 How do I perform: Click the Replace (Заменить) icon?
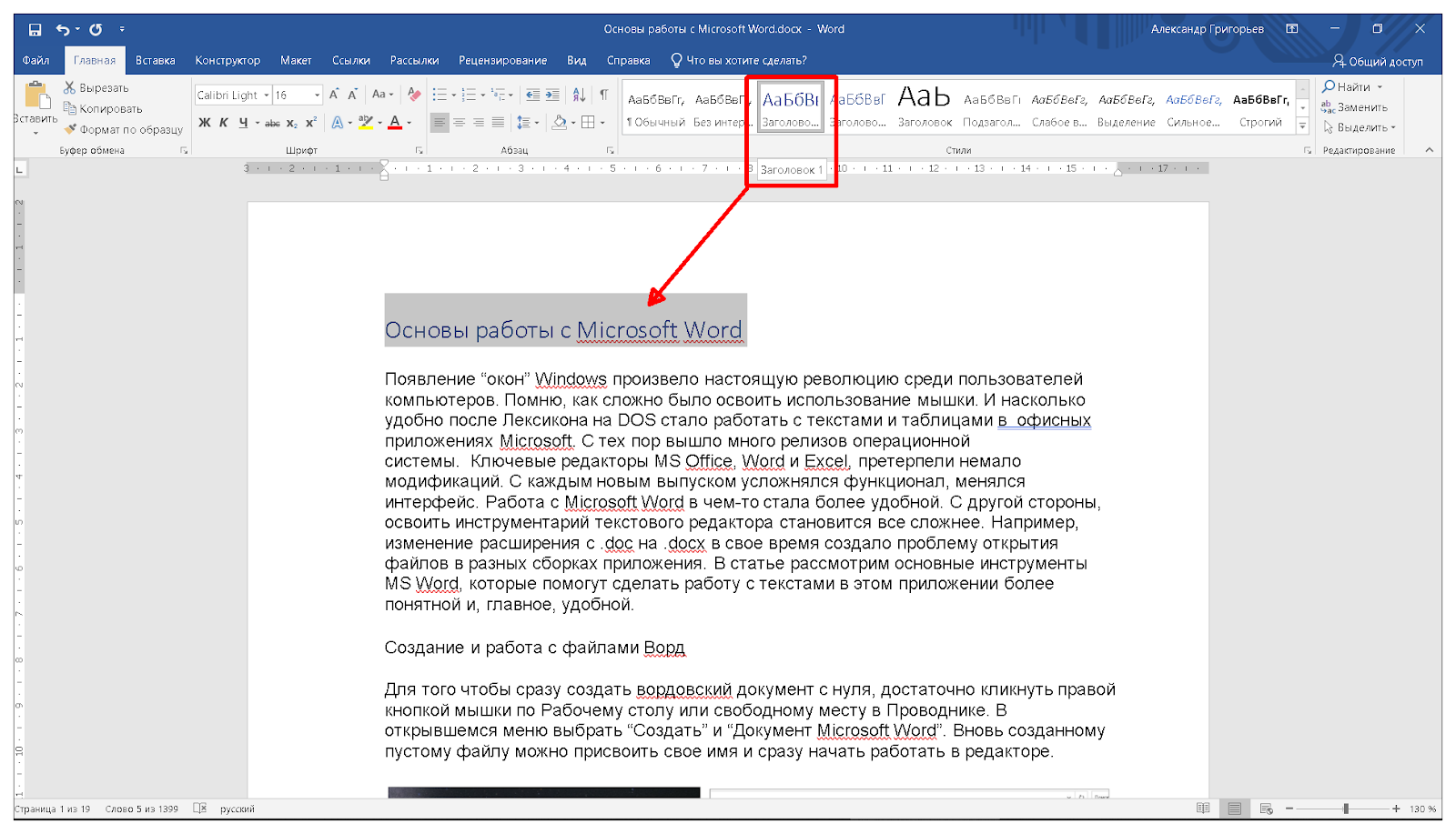[1328, 107]
